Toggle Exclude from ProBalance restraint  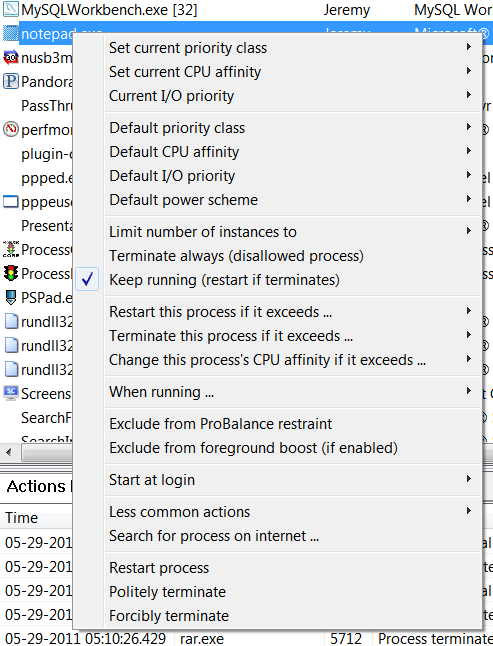coord(220,424)
